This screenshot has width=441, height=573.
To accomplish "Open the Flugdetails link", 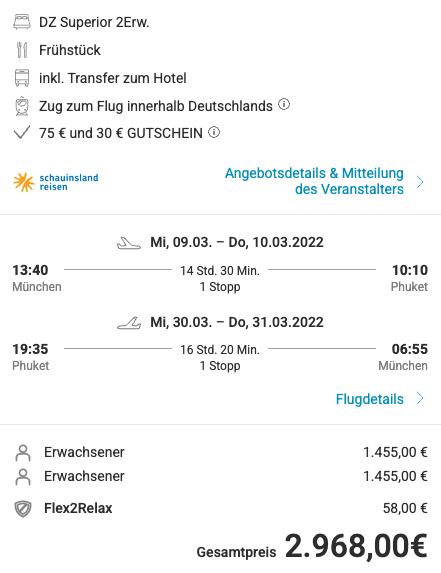I will 370,399.
